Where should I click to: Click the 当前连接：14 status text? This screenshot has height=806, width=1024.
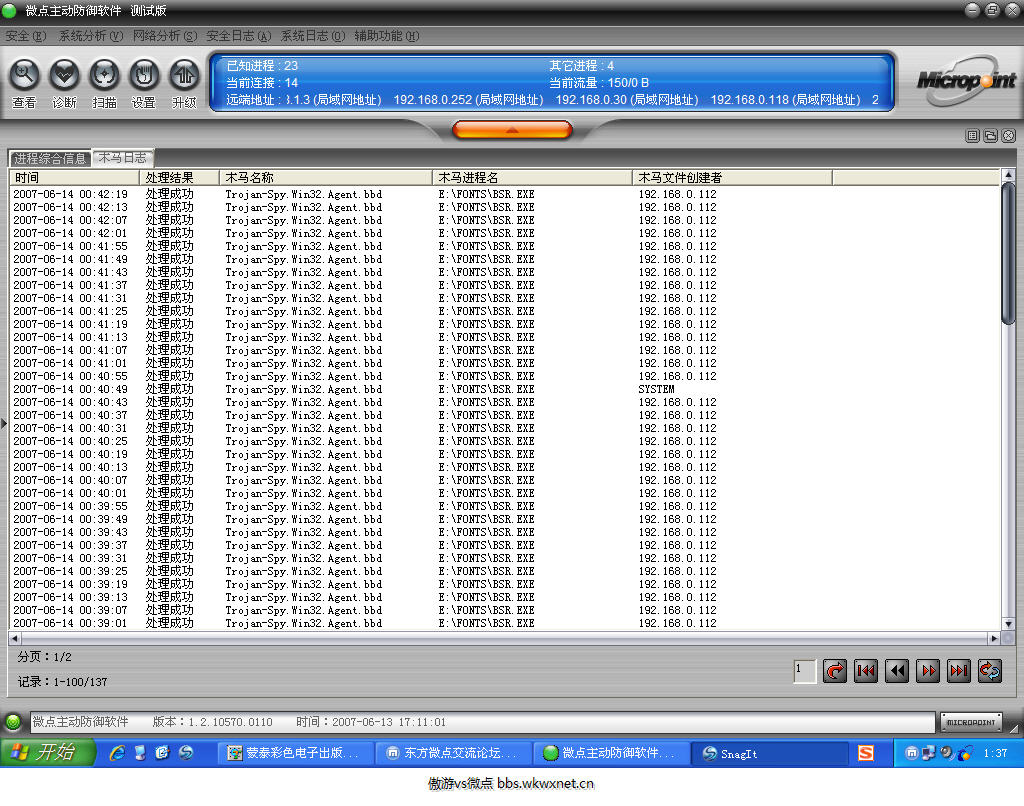coord(262,83)
